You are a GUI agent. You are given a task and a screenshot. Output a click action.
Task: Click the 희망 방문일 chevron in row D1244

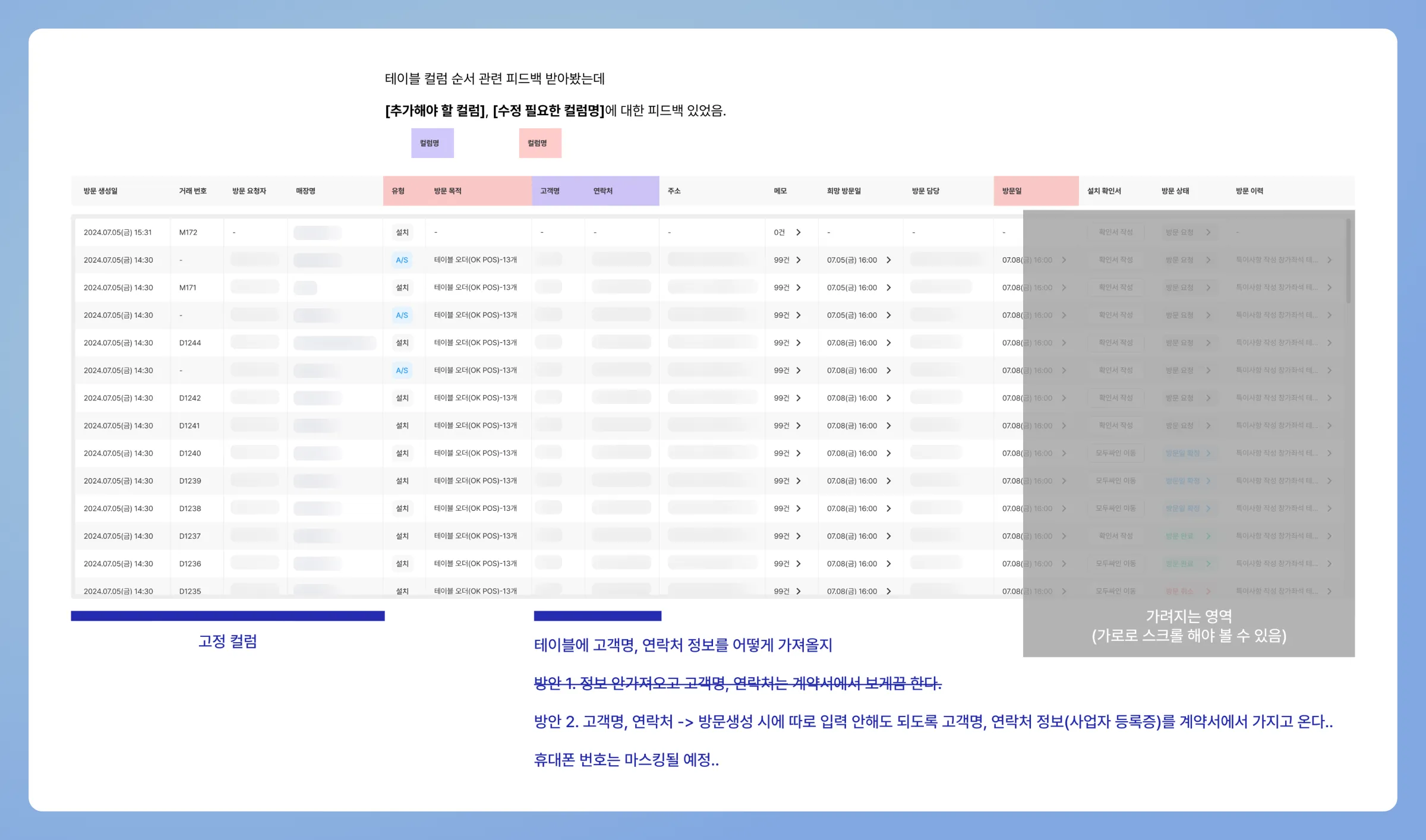(888, 343)
